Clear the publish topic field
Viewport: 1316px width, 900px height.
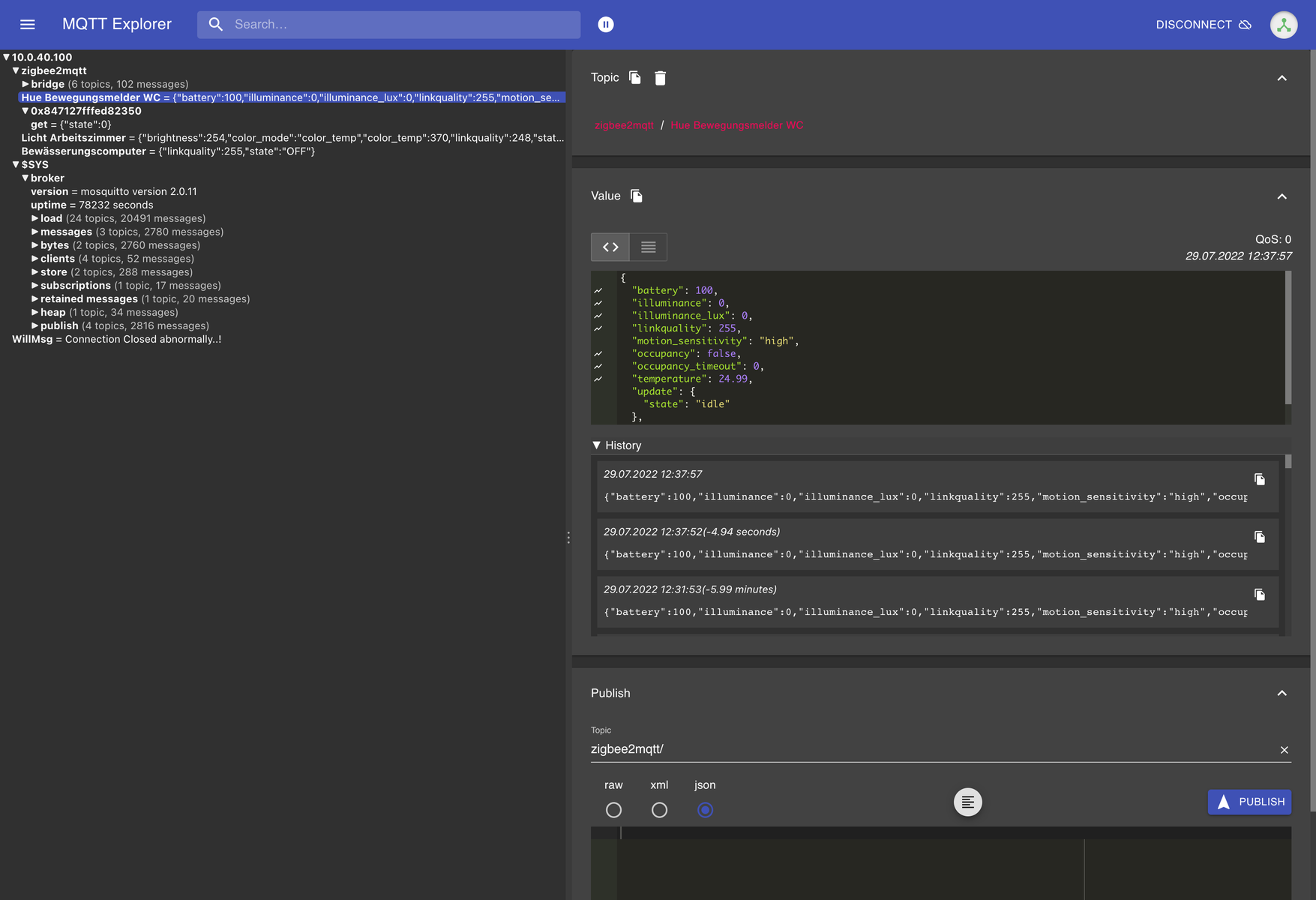pos(1284,750)
